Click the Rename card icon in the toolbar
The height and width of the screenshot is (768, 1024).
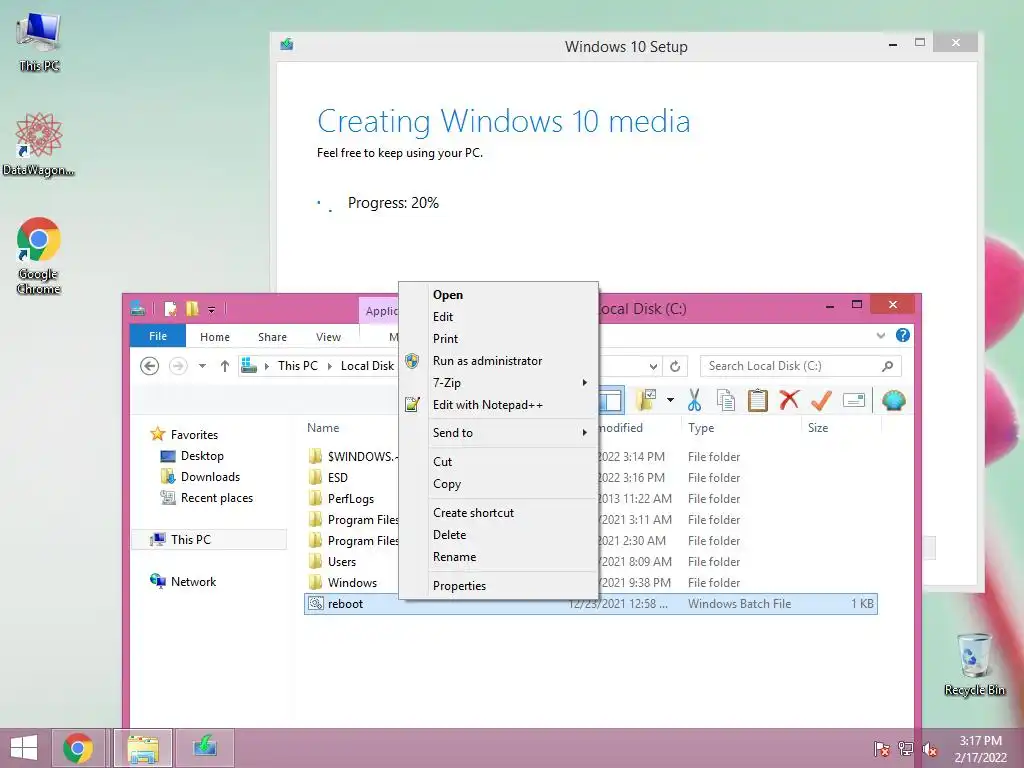click(854, 400)
